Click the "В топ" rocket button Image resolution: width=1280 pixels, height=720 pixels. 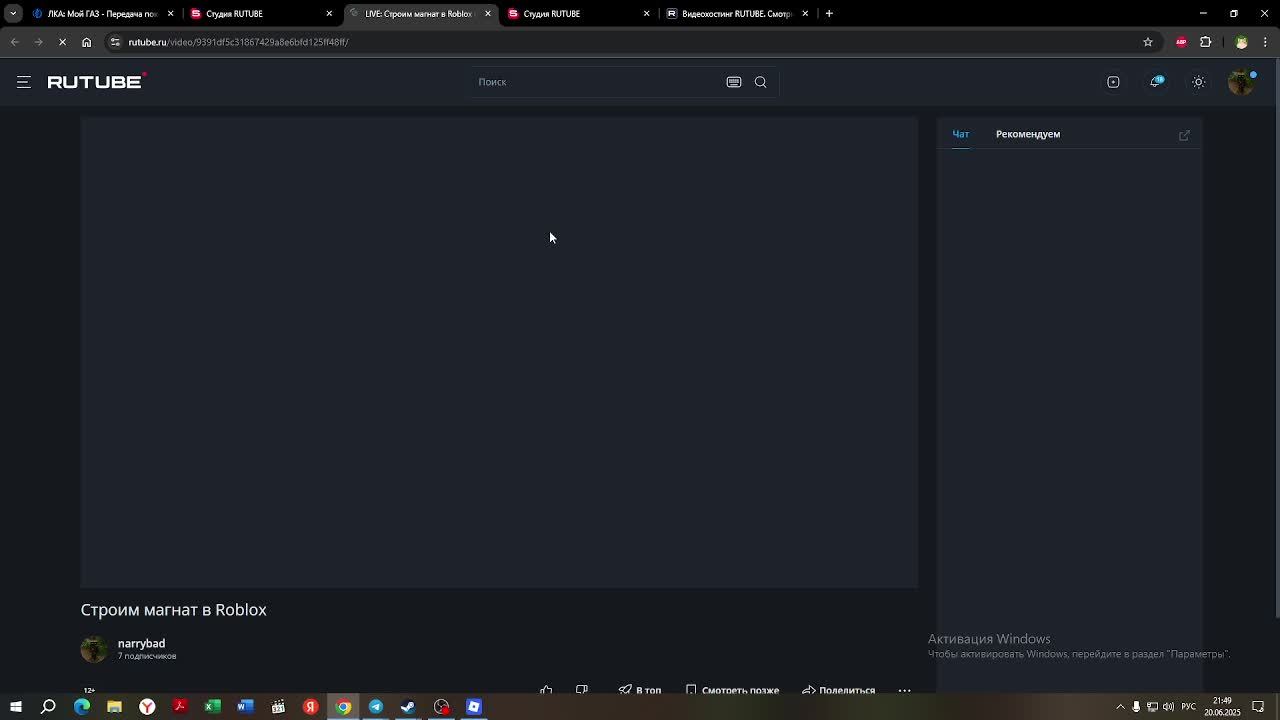[x=640, y=690]
